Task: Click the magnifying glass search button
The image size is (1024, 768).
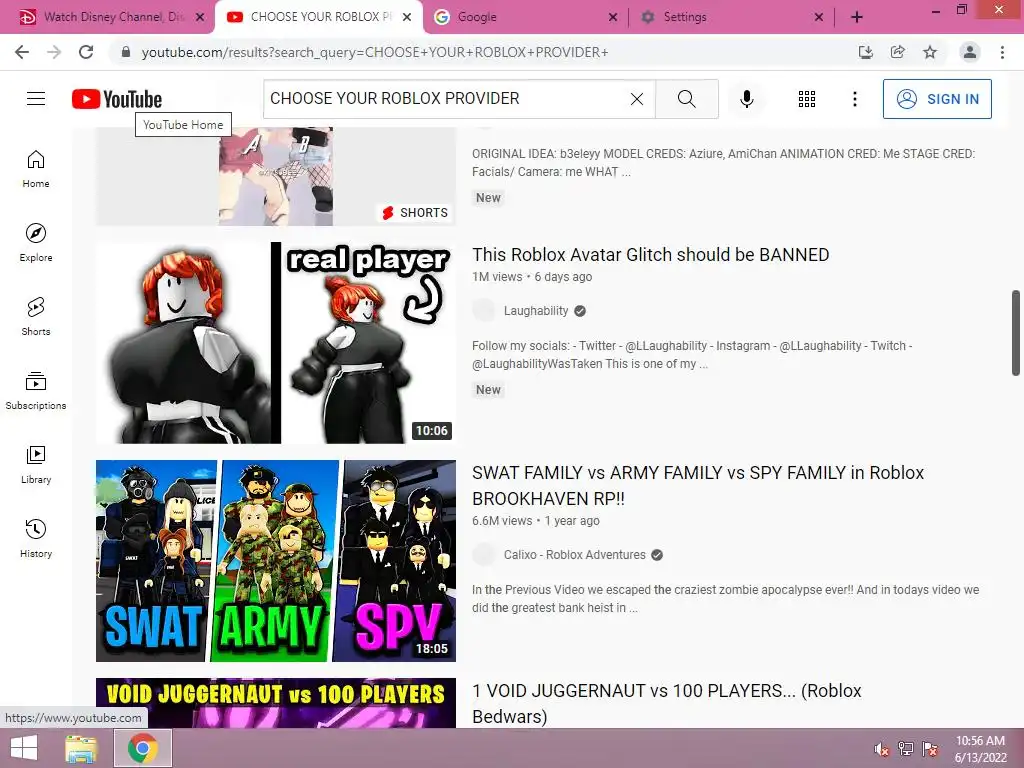Action: (686, 99)
